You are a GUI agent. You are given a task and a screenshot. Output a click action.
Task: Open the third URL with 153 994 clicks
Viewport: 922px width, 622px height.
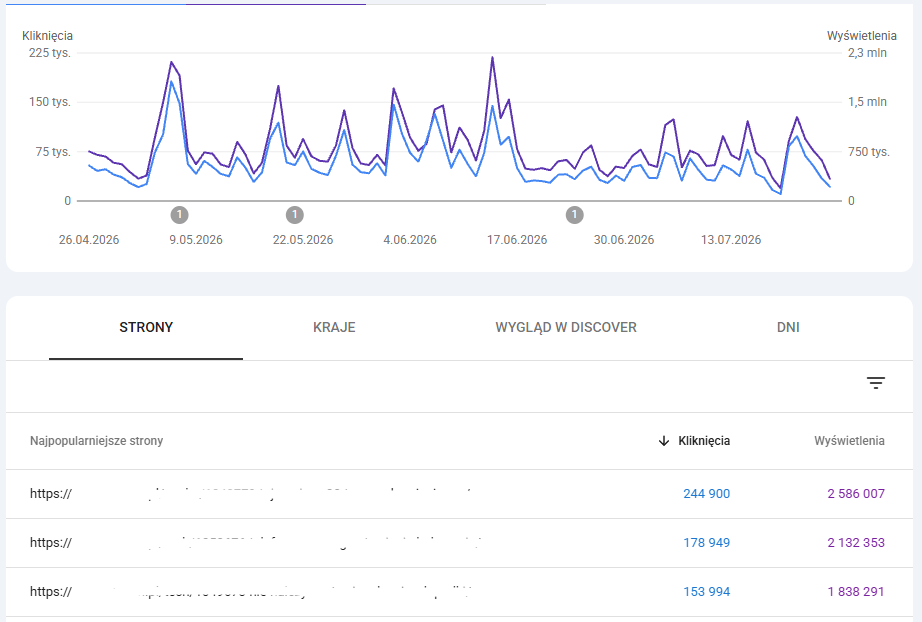(252, 591)
